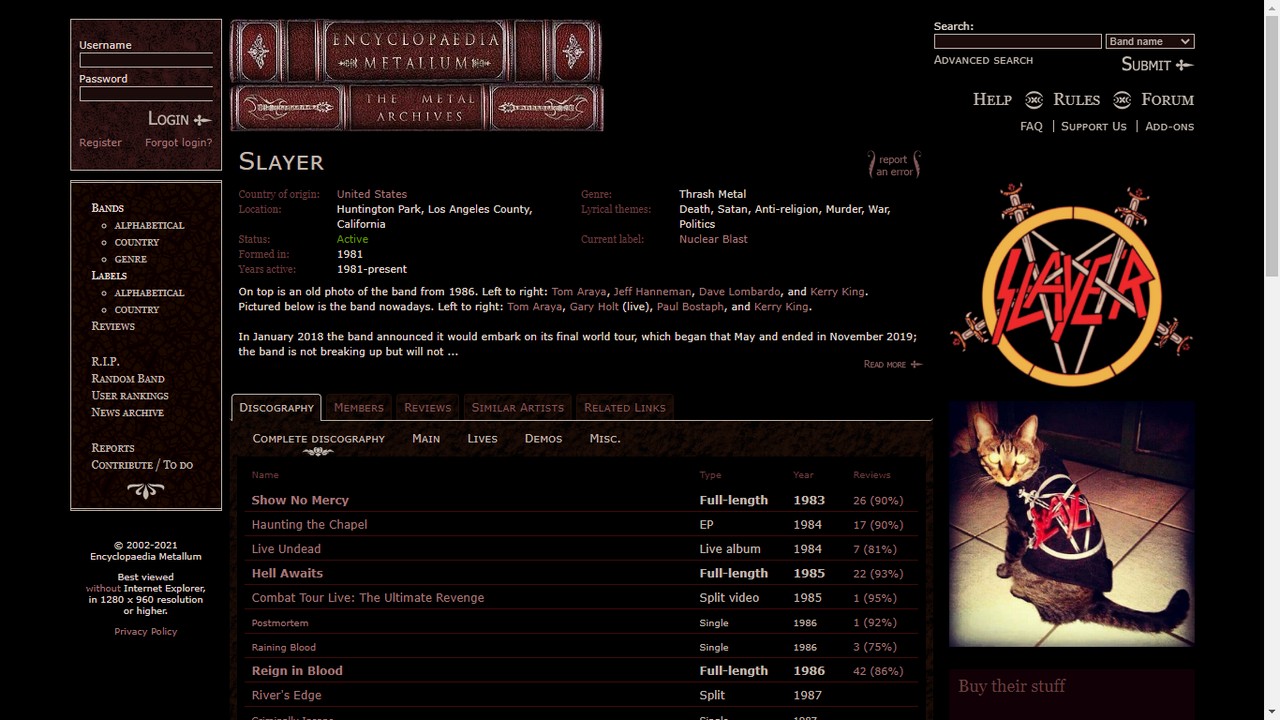Select the Misc. discography sub-tab
This screenshot has width=1280, height=720.
605,438
